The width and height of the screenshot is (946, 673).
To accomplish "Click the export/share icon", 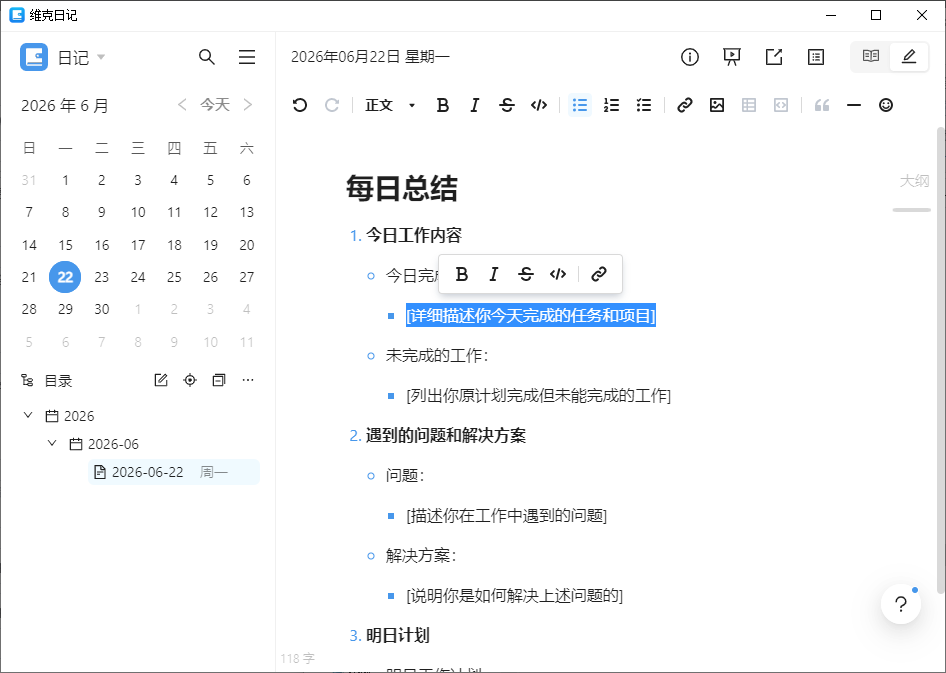I will (x=774, y=57).
